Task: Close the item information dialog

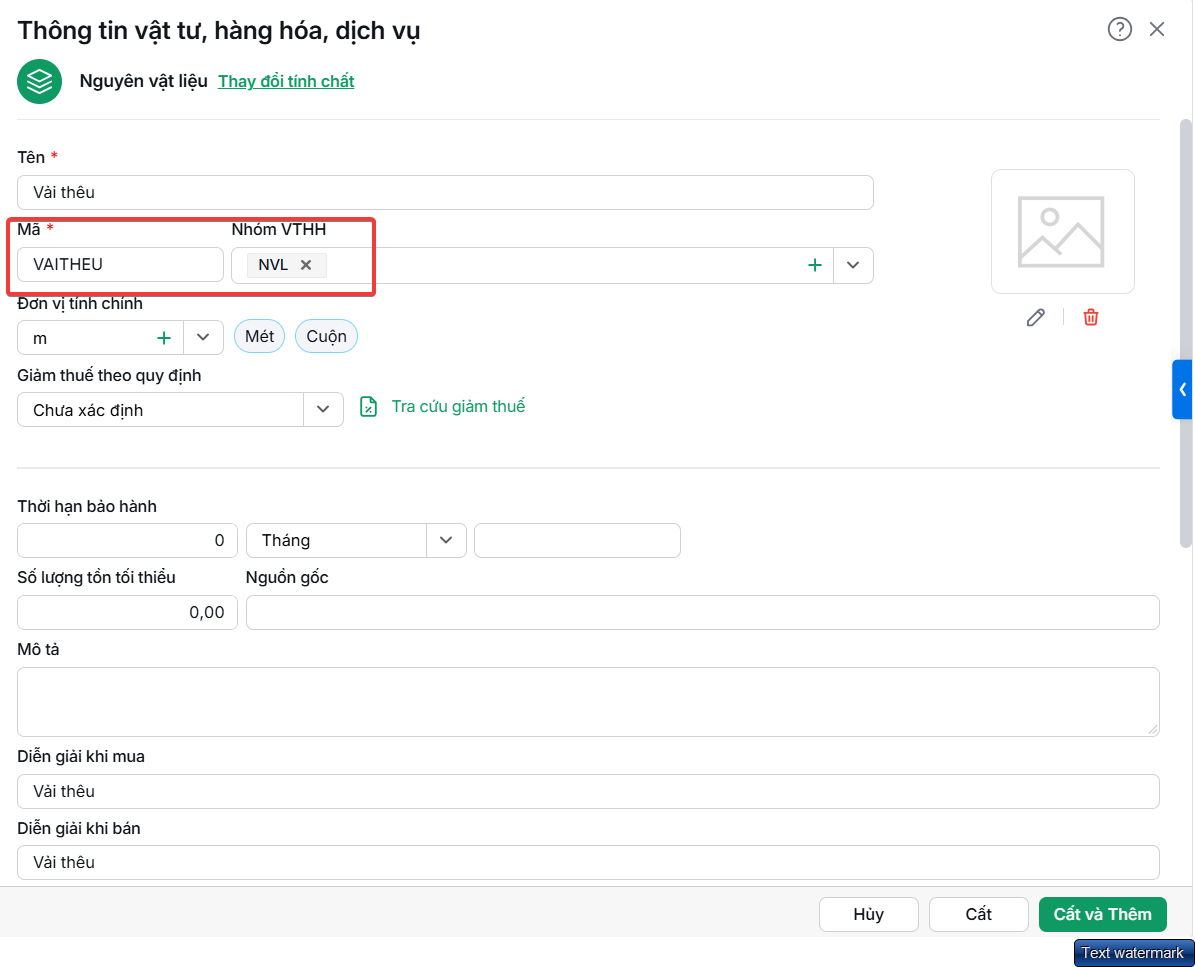Action: (x=1157, y=30)
